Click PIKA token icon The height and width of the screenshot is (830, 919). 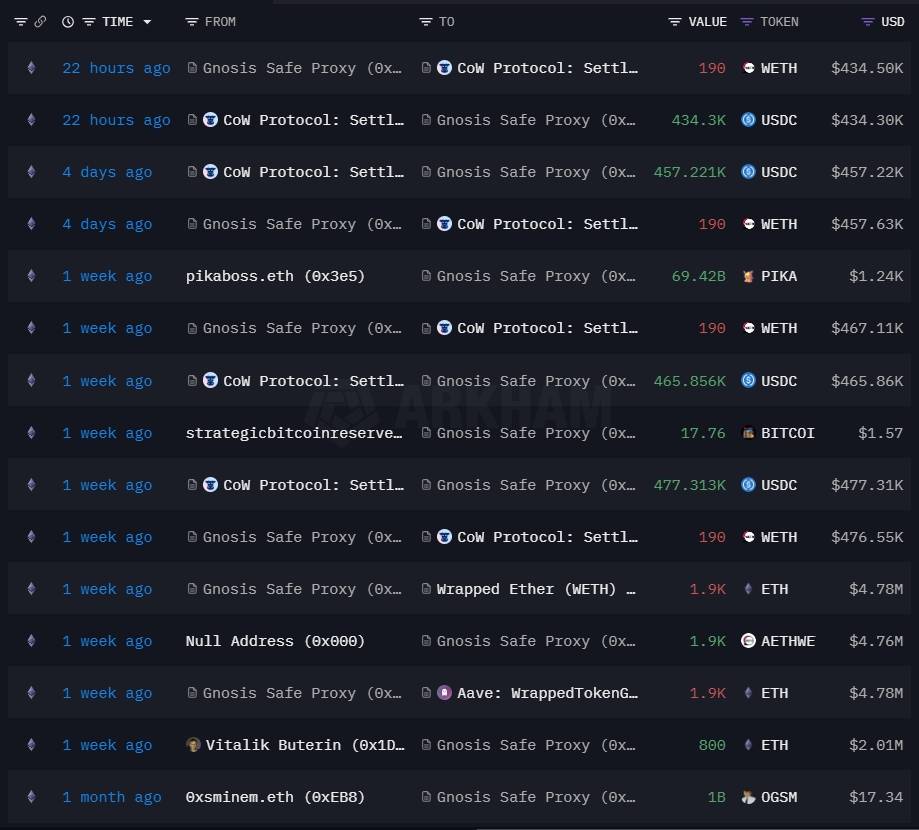coord(748,276)
